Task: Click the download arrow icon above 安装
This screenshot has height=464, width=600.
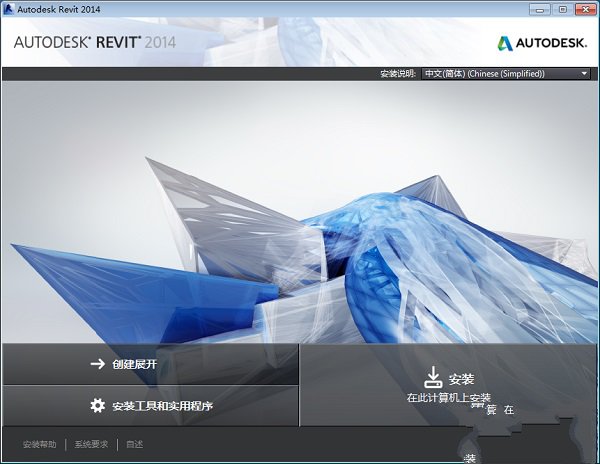Action: tap(433, 377)
